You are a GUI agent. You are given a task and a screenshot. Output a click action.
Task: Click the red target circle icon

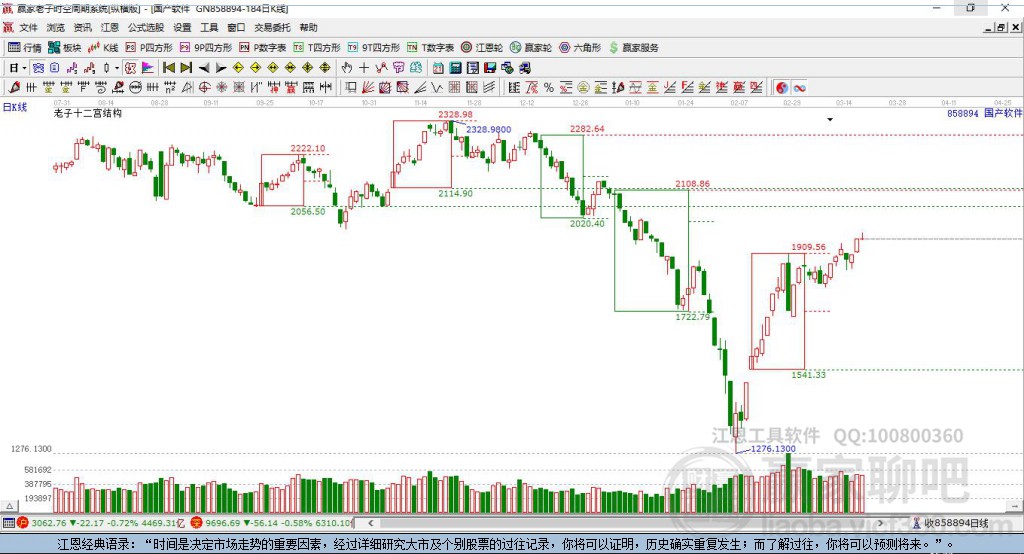click(204, 88)
